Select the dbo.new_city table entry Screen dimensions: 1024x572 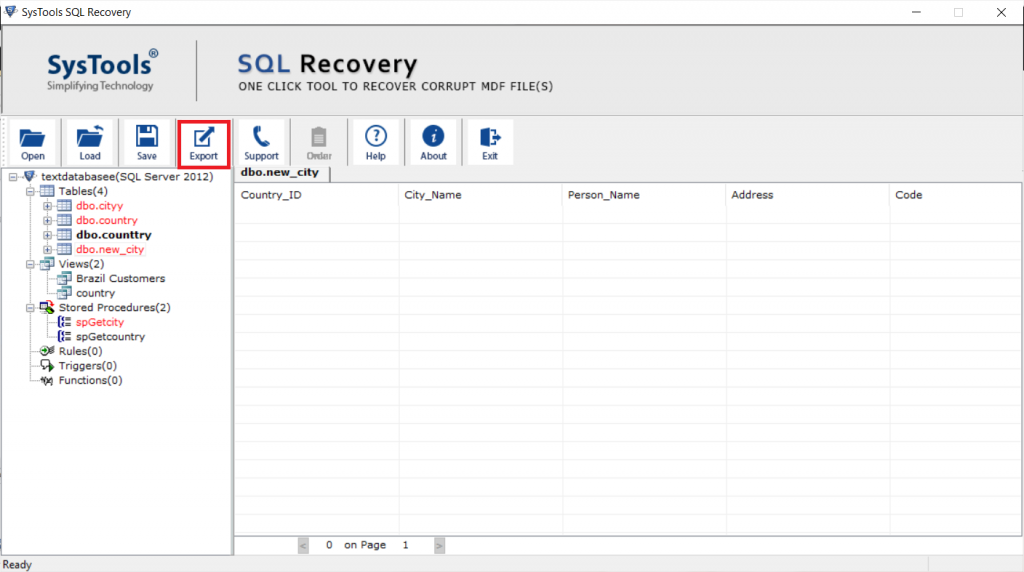[x=110, y=249]
